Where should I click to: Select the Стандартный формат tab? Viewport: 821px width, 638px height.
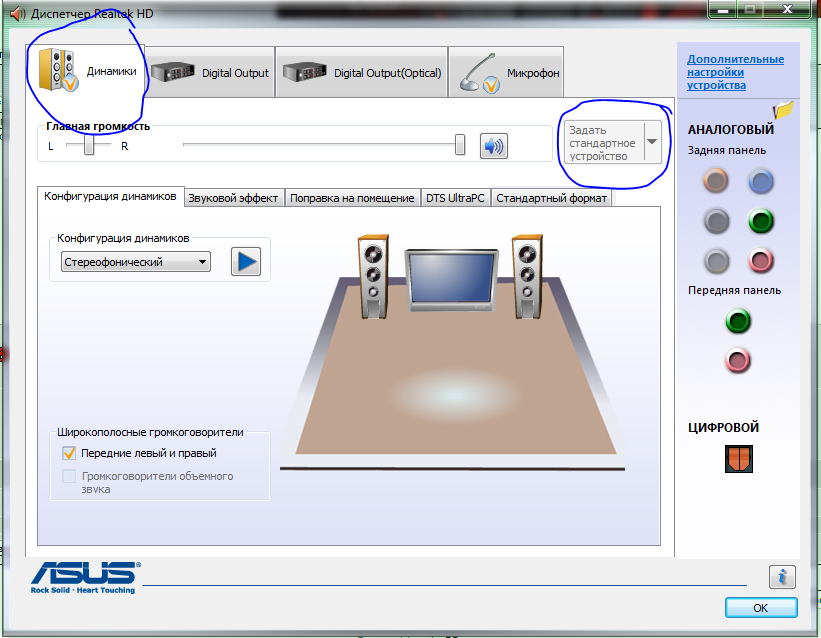pos(551,198)
